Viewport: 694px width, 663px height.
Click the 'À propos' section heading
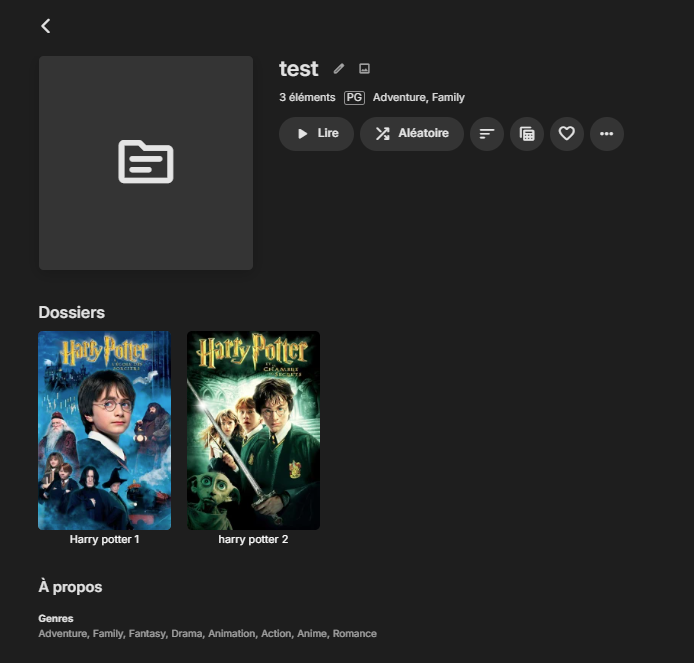pos(70,587)
